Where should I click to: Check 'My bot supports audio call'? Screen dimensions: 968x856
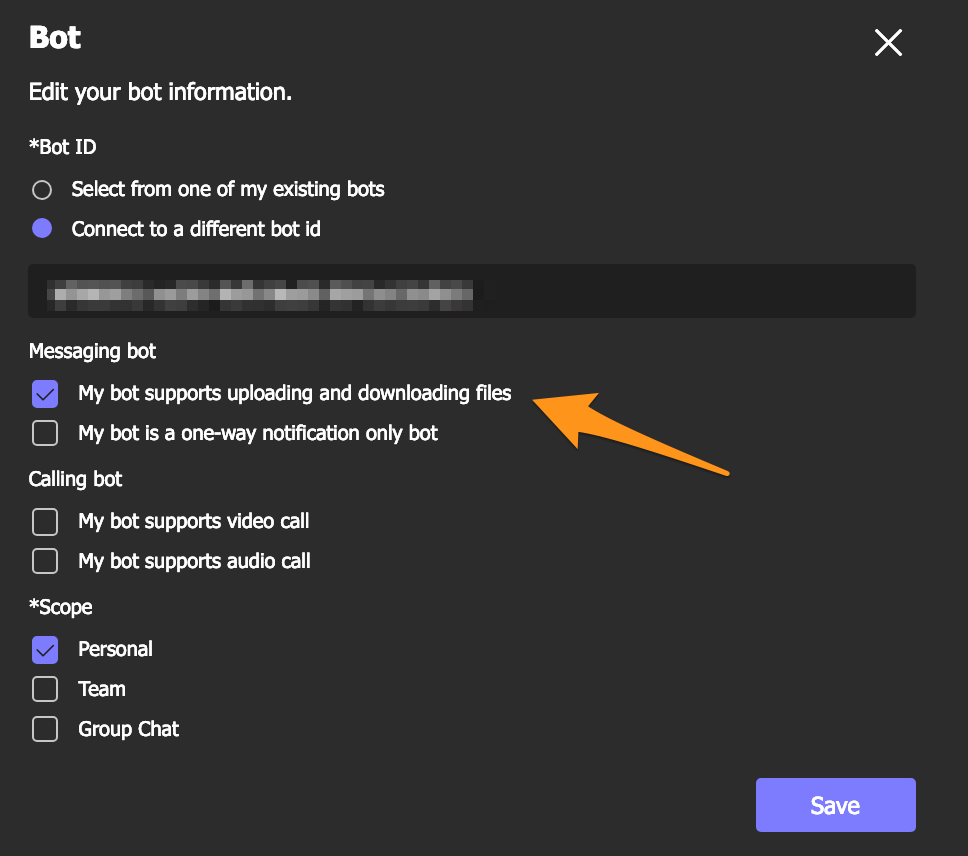pos(45,561)
